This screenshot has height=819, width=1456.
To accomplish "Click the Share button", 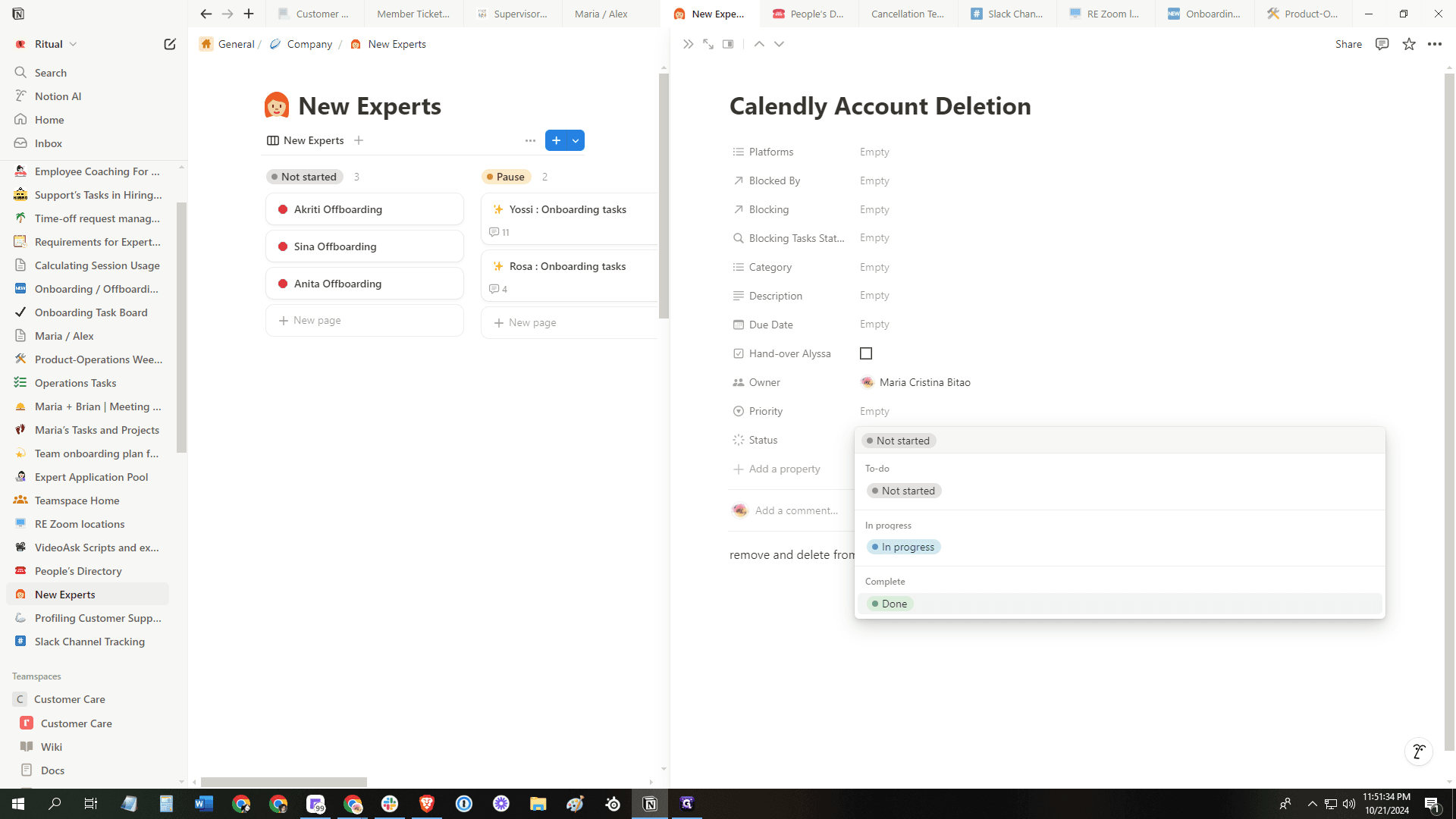I will coord(1348,44).
